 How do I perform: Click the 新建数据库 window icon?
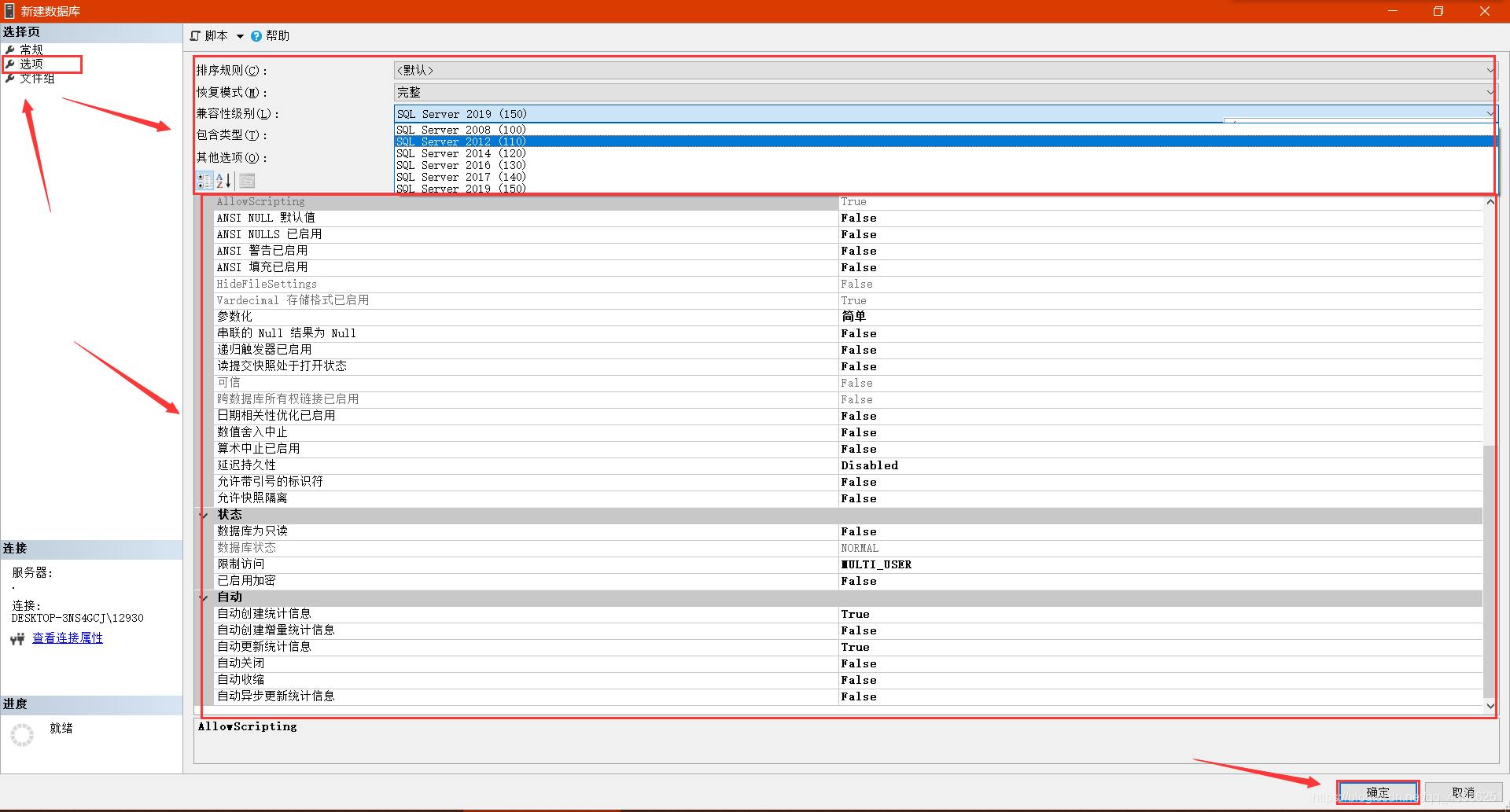(x=9, y=11)
